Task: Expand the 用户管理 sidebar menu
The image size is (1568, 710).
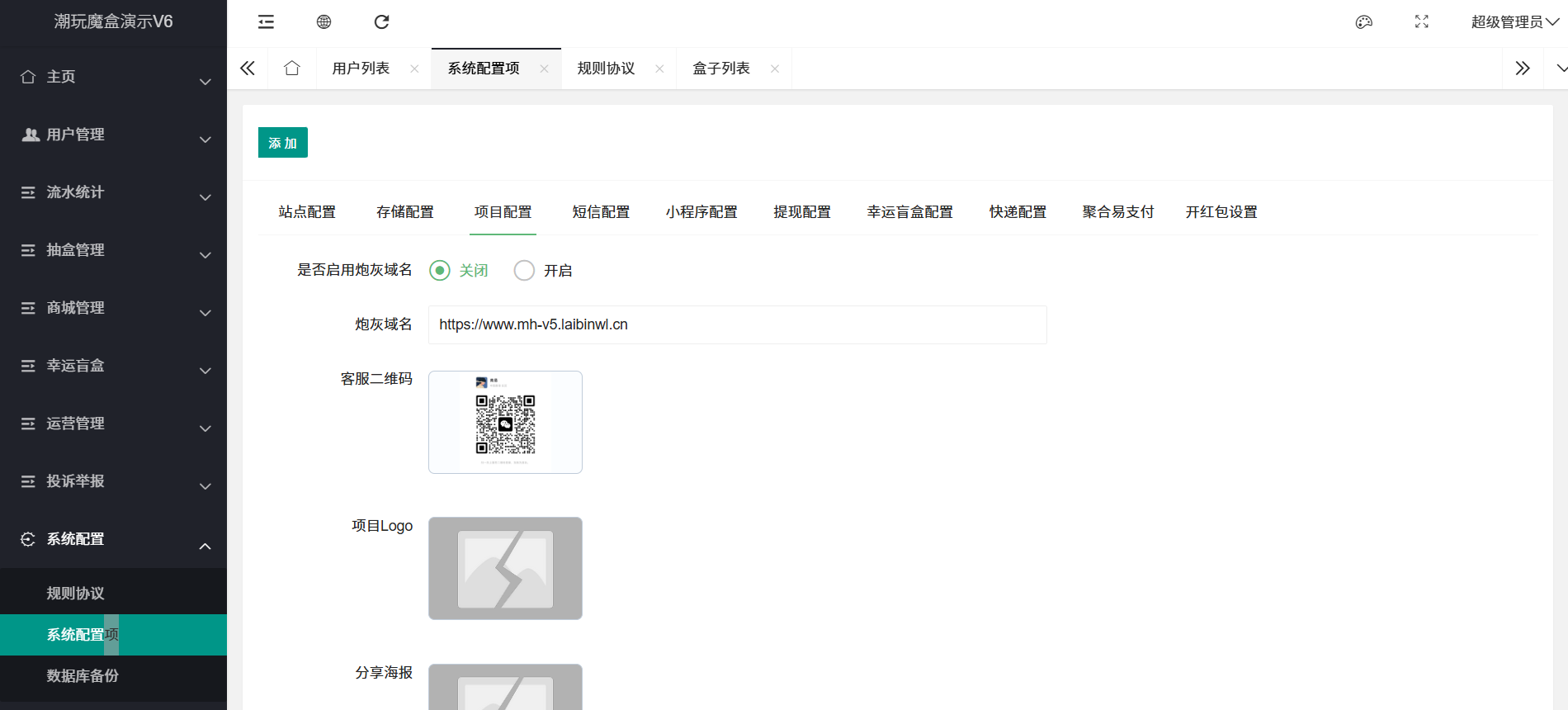Action: 113,135
